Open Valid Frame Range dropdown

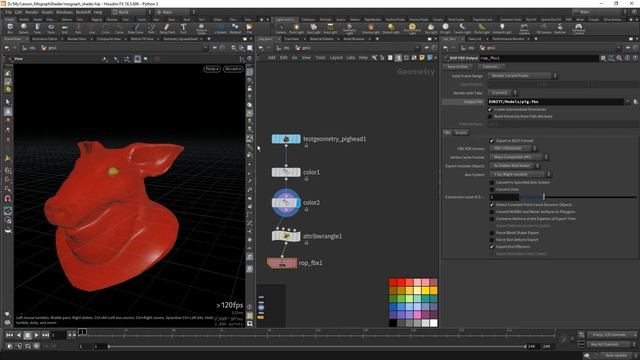522,76
